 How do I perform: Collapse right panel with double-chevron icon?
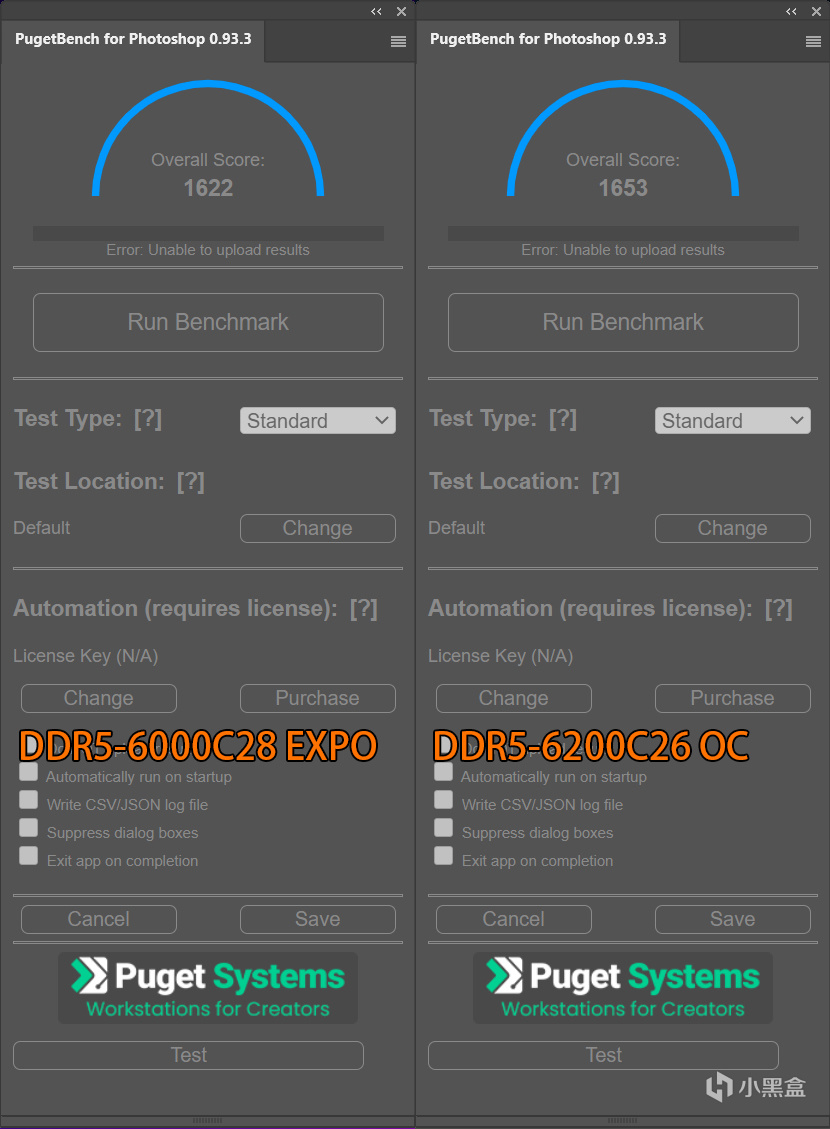pos(791,12)
